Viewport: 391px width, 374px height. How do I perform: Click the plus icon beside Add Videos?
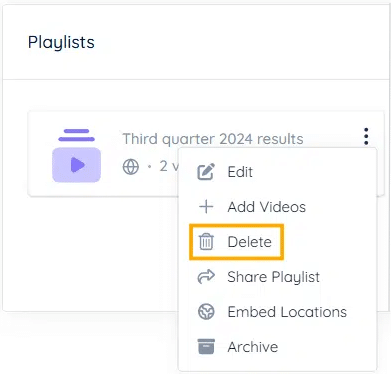[x=206, y=207]
